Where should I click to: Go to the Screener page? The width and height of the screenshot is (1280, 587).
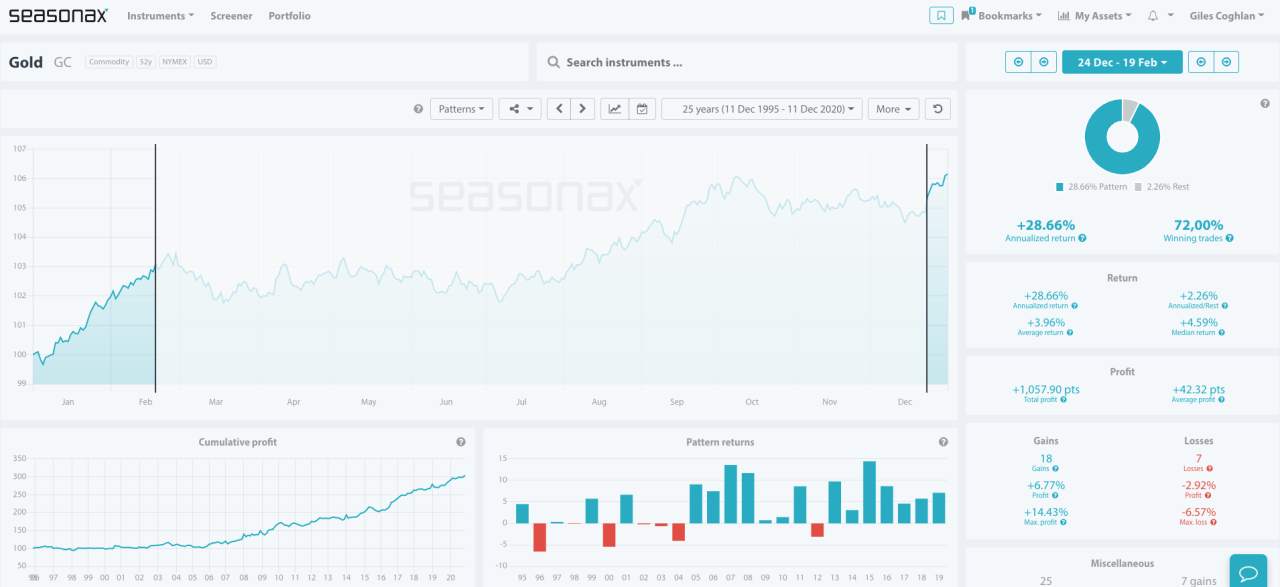(231, 16)
